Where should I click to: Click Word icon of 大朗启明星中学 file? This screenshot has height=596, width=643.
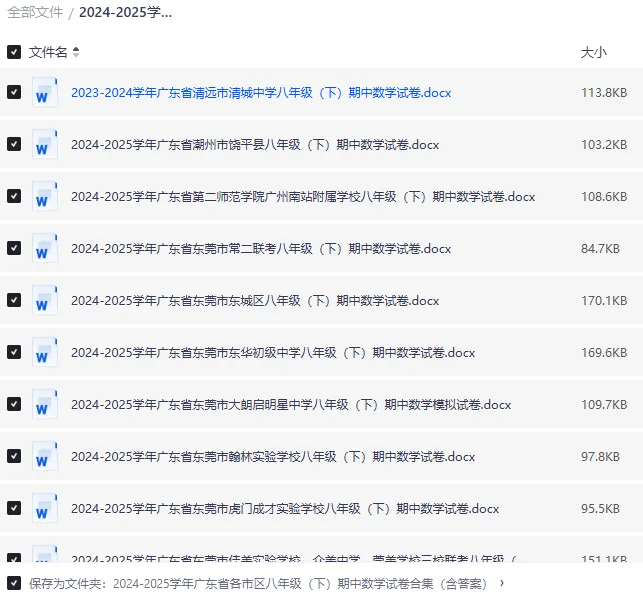coord(45,404)
